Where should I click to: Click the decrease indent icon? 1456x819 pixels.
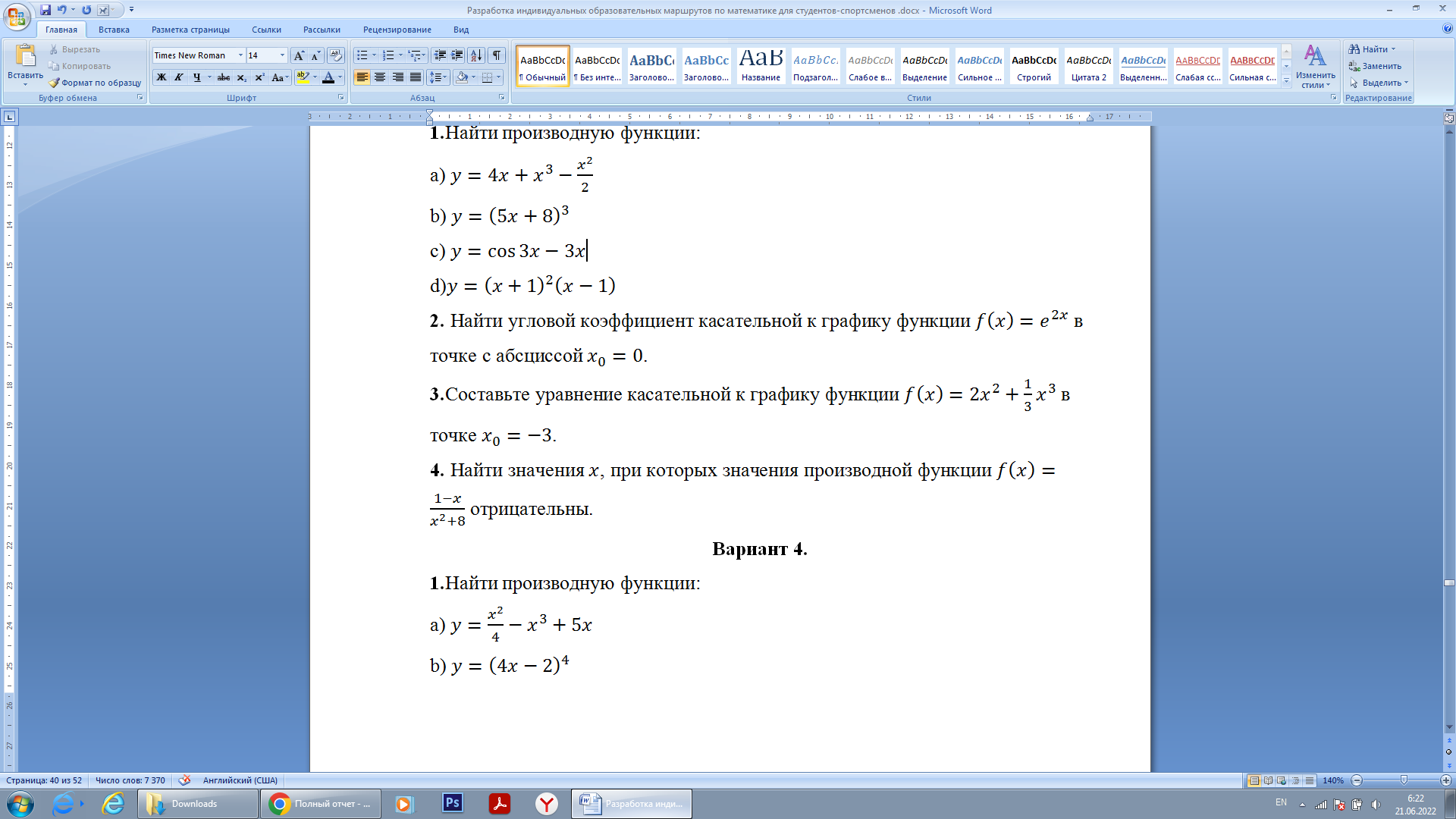[x=440, y=55]
